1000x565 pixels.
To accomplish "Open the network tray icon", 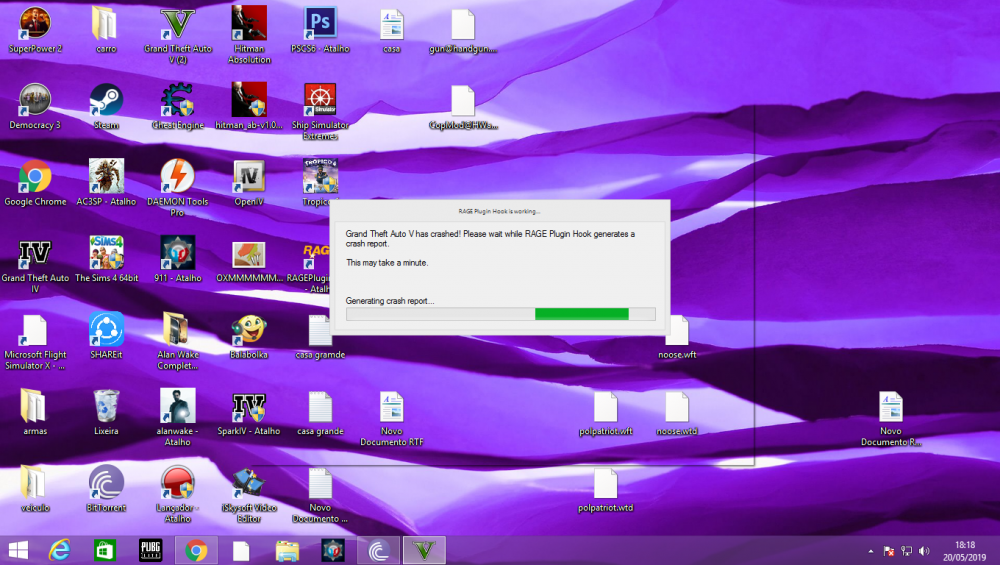I will point(906,551).
